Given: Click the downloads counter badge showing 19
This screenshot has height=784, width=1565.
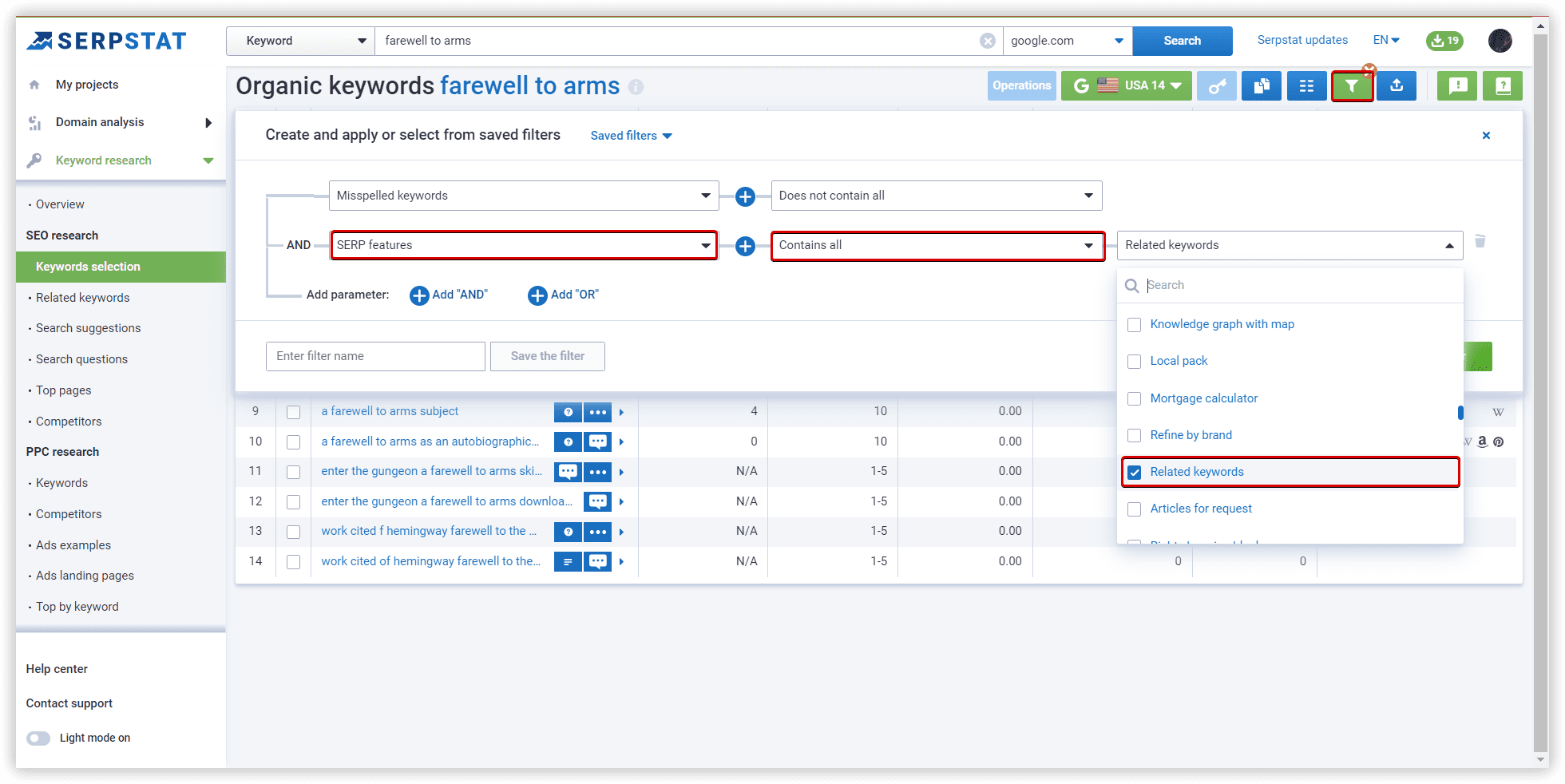Looking at the screenshot, I should pos(1444,41).
